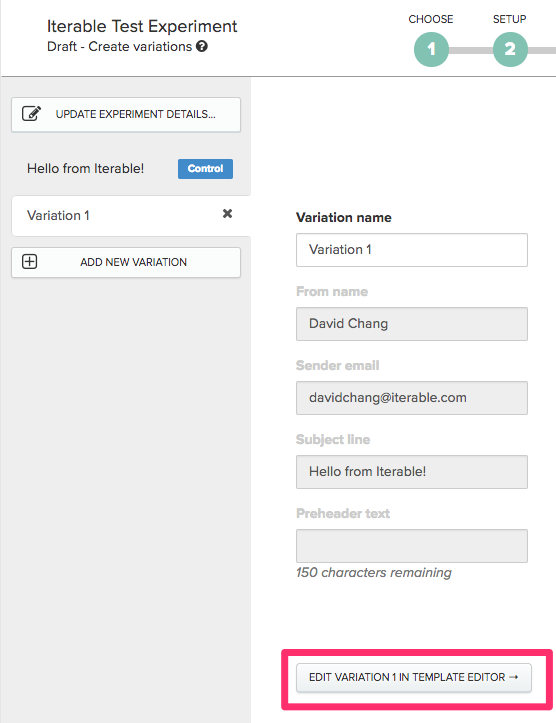Focus the Variation name input field
Viewport: 556px width, 723px height.
[412, 250]
